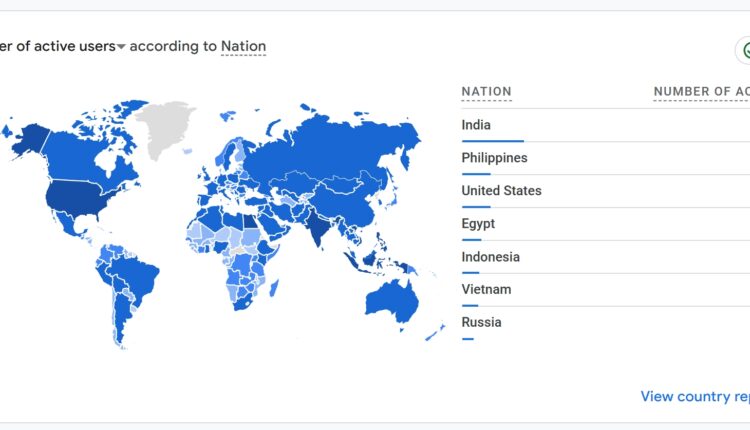Select Vietnam in the nation list
This screenshot has width=750, height=430.
[486, 290]
